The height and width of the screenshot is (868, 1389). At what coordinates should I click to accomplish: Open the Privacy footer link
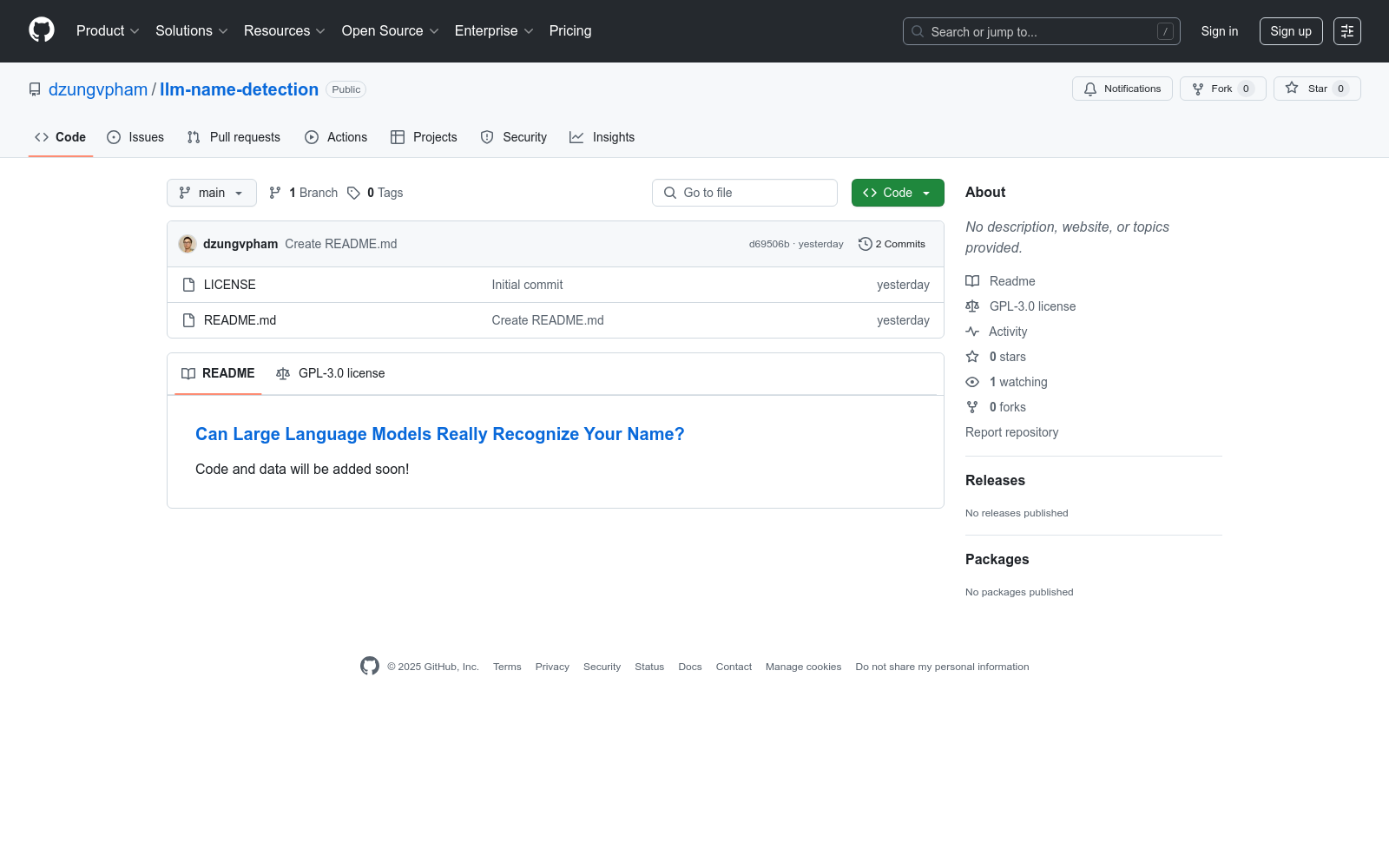552,667
